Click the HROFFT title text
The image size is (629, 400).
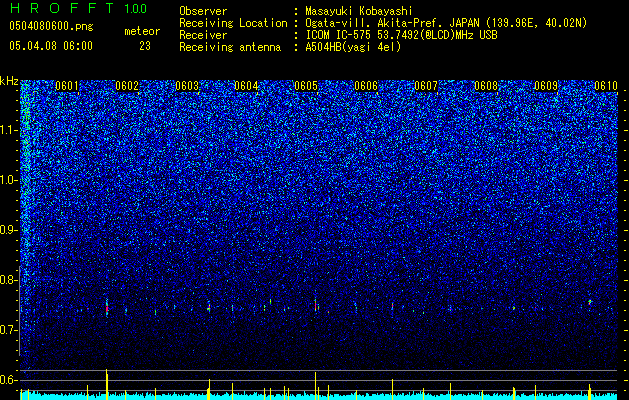[62, 8]
